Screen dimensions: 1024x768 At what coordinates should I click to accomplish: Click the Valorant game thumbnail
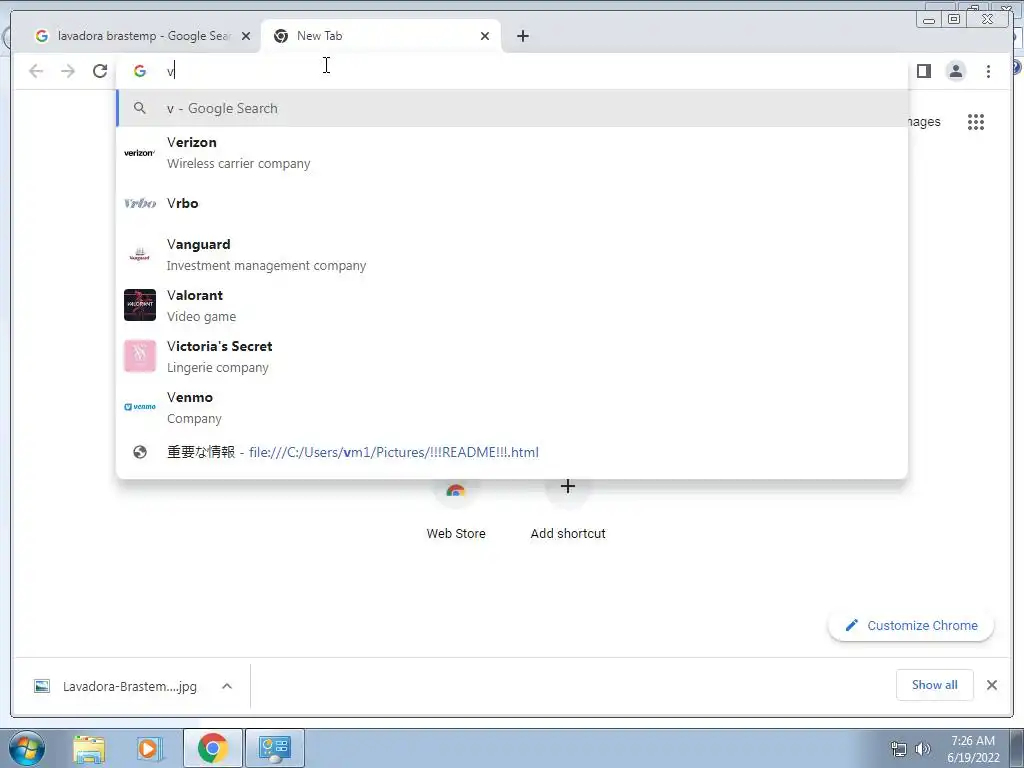140,305
